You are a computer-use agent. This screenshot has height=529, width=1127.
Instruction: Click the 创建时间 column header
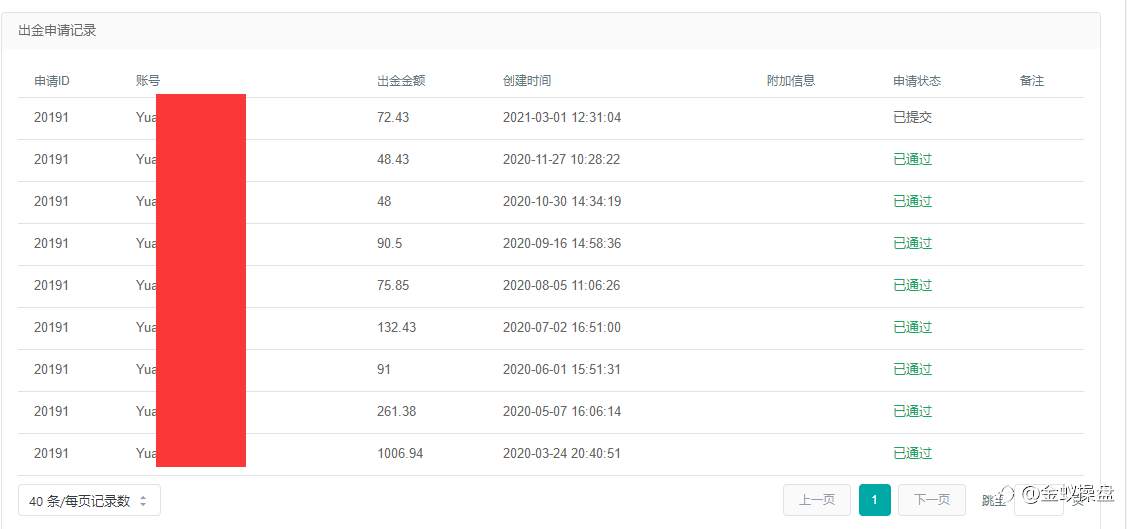coord(527,81)
